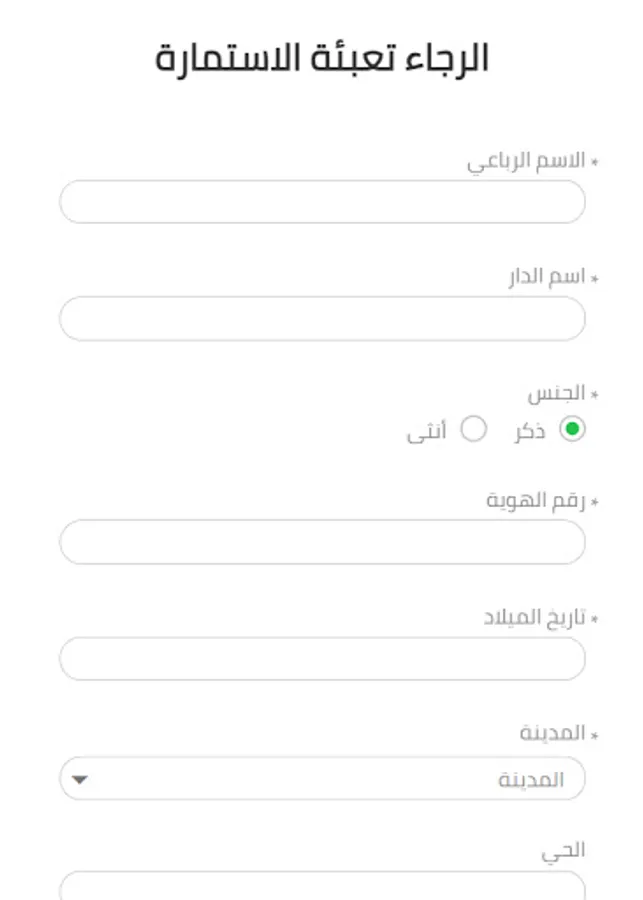Click the ذكر text beside the radio
The height and width of the screenshot is (900, 643).
pos(530,432)
